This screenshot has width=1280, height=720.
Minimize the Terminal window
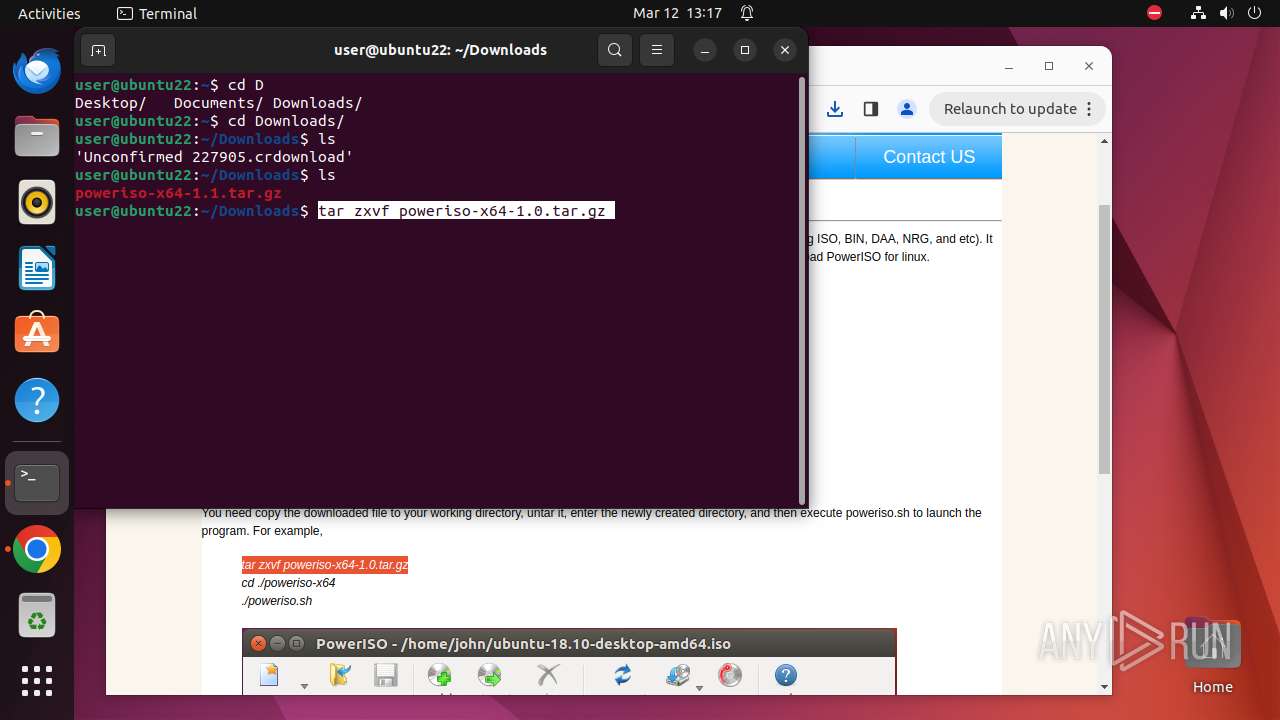click(x=705, y=50)
